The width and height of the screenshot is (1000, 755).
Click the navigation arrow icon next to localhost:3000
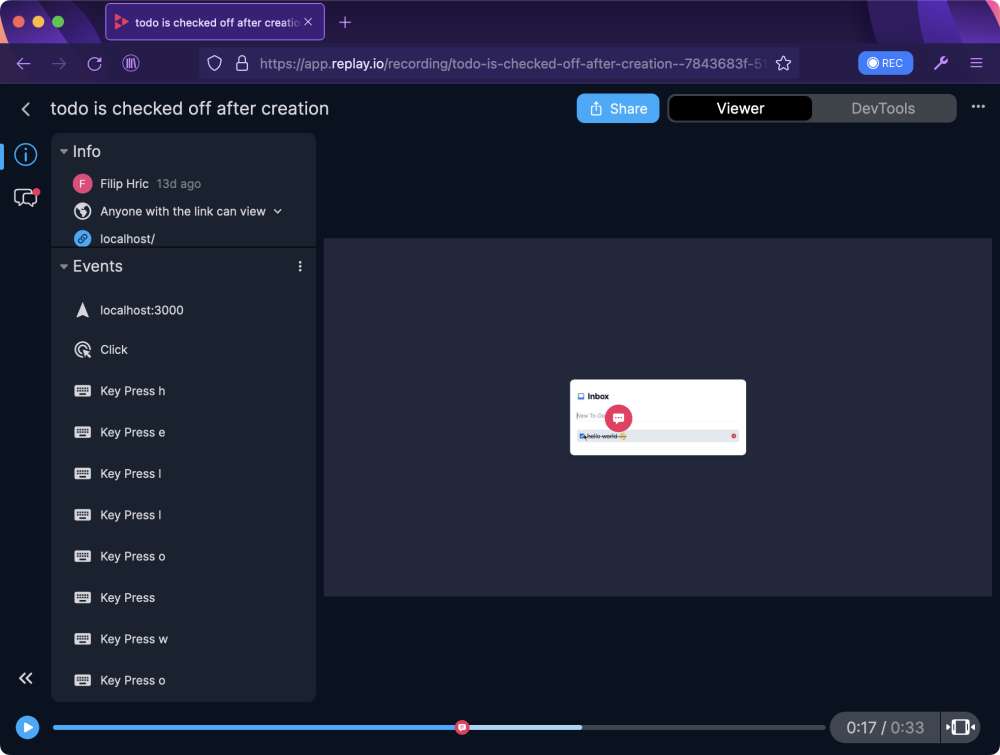point(81,309)
